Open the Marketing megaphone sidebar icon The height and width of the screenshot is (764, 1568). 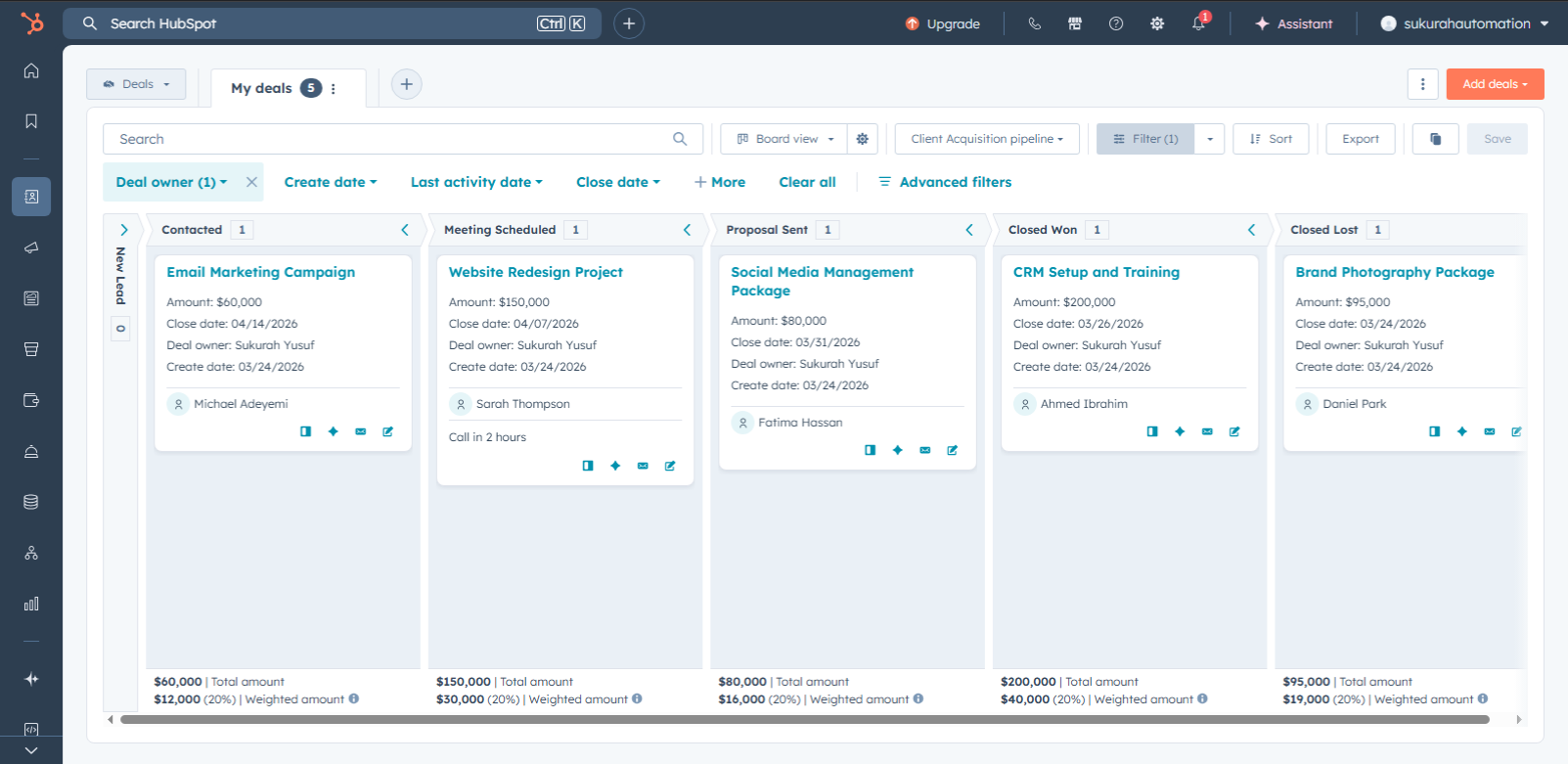coord(31,247)
